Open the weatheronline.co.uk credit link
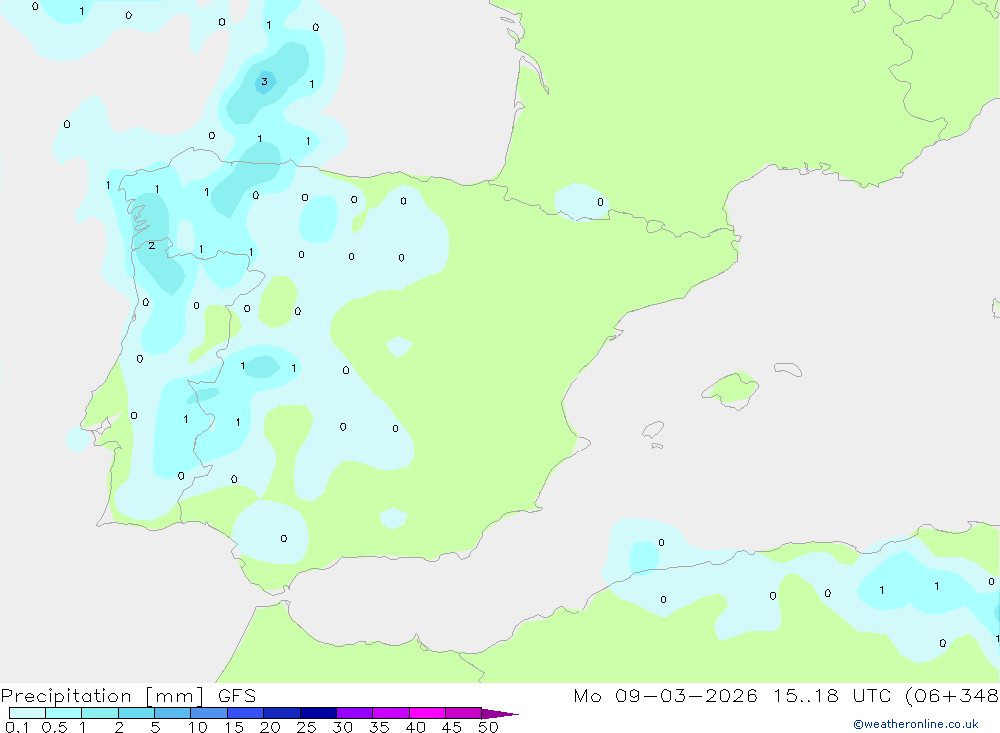Image resolution: width=1000 pixels, height=733 pixels. tap(916, 724)
